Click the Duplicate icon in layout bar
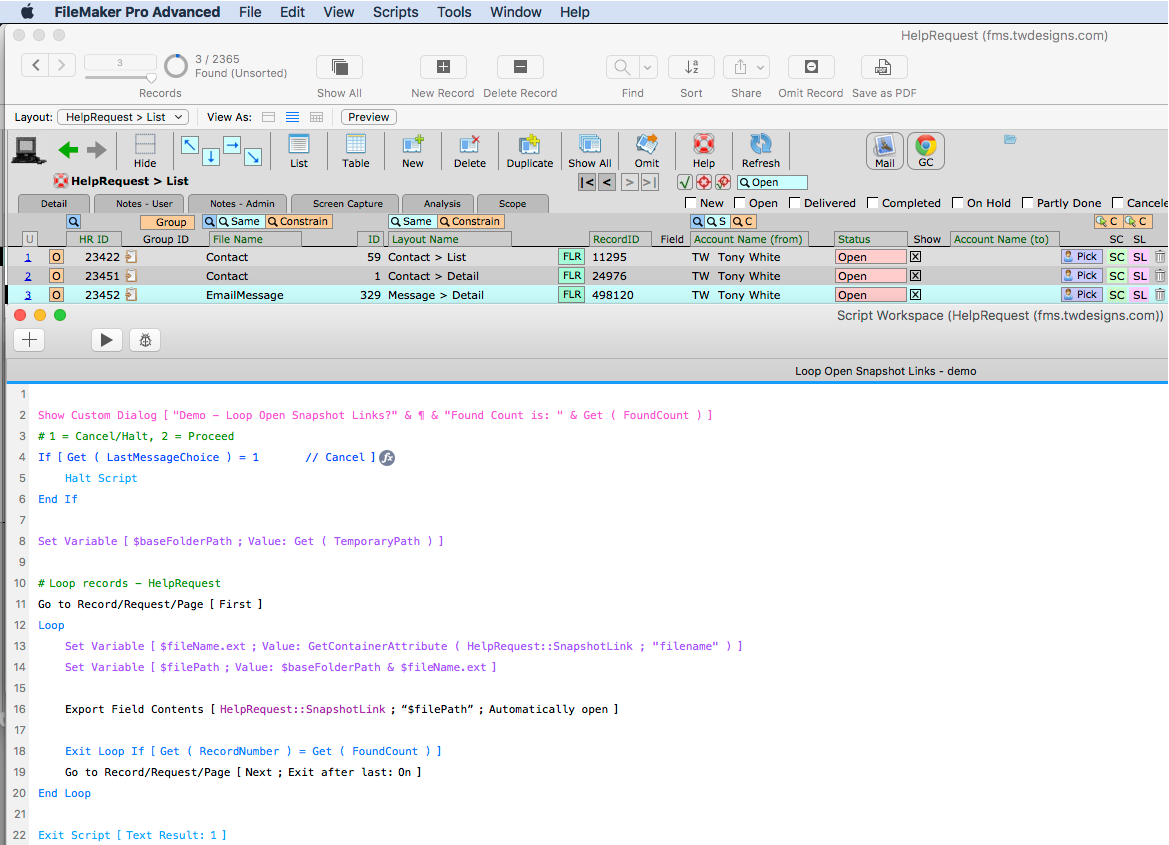The height and width of the screenshot is (845, 1169). tap(530, 151)
